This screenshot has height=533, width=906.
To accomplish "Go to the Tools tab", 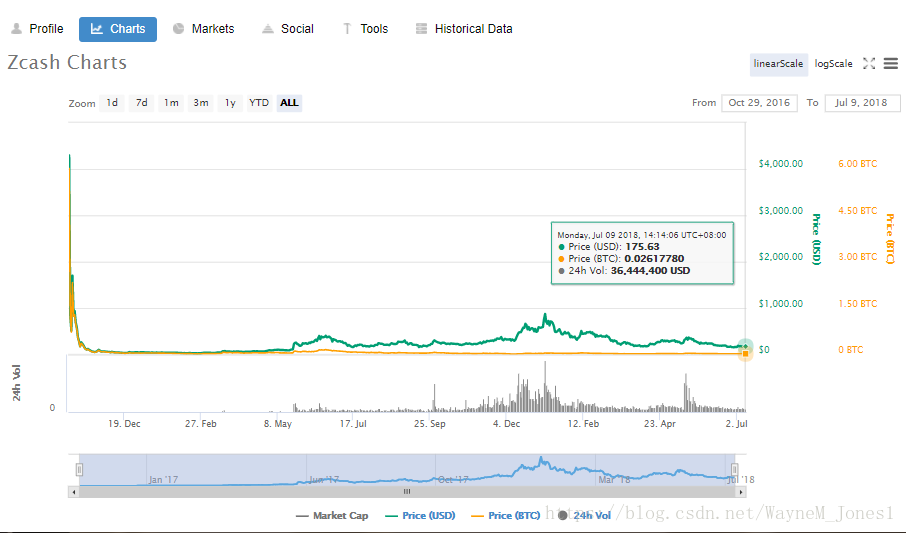I will [x=365, y=29].
